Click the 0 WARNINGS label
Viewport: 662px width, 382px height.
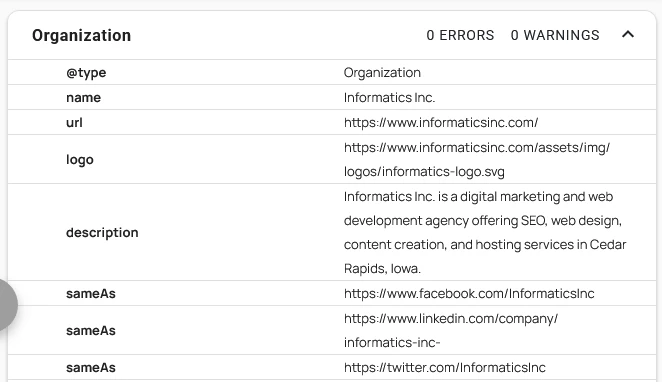coord(555,35)
